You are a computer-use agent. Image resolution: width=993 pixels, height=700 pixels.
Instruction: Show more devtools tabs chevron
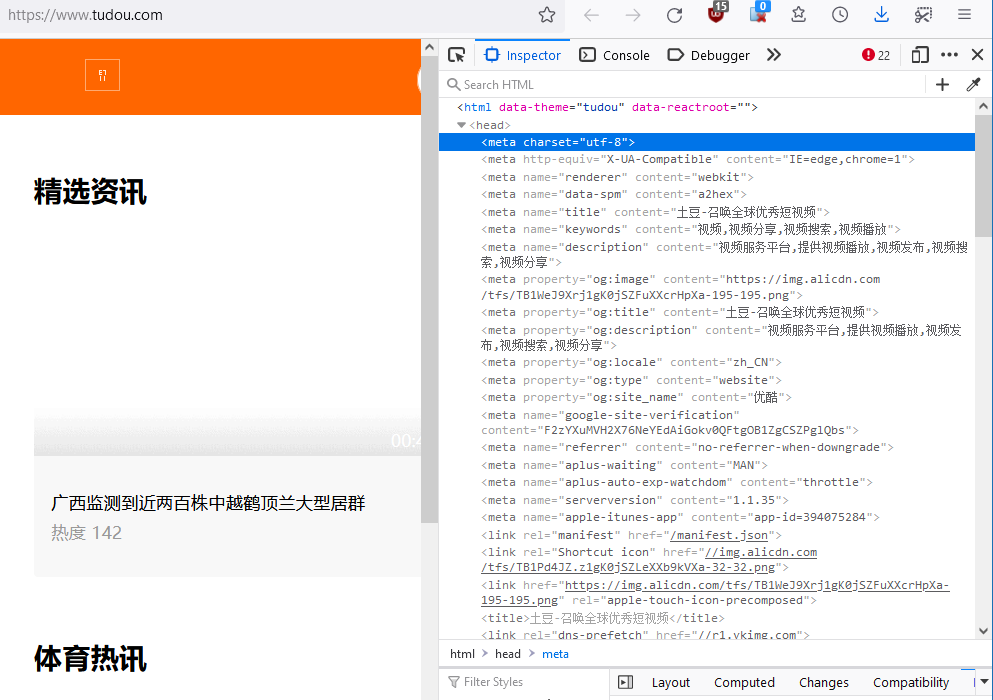773,55
